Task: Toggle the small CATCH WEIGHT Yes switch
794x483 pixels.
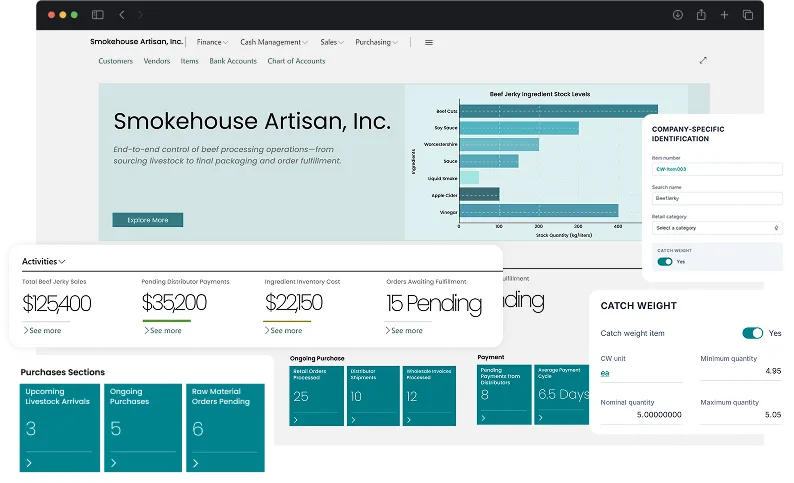Action: (x=665, y=262)
